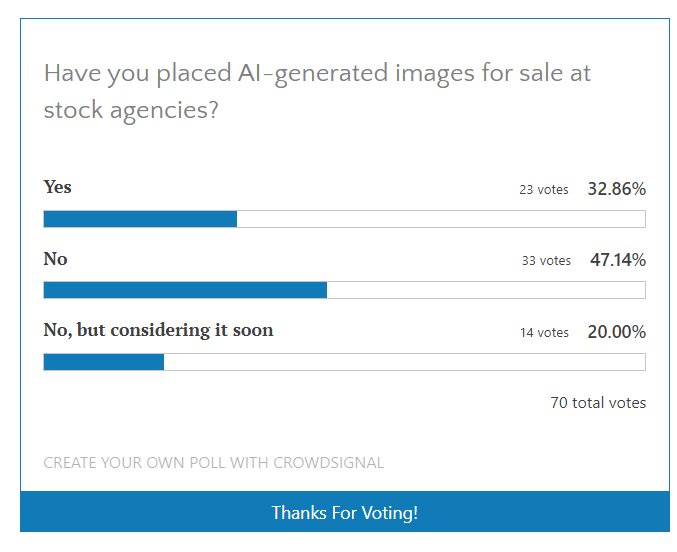Click the 'No' answer label
The width and height of the screenshot is (677, 552).
(x=56, y=259)
